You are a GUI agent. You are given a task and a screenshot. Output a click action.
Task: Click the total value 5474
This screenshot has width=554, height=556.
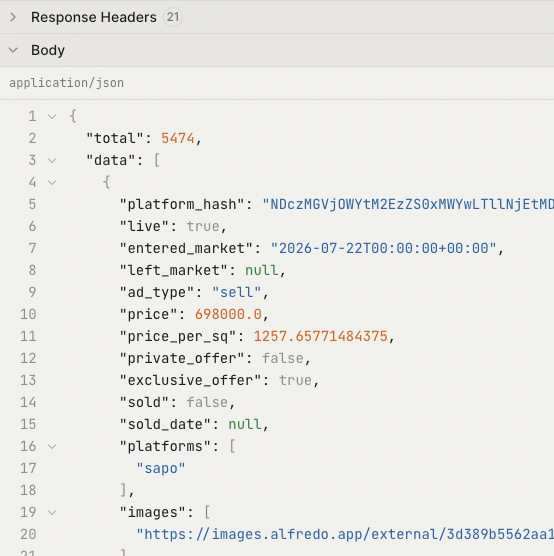pos(178,138)
